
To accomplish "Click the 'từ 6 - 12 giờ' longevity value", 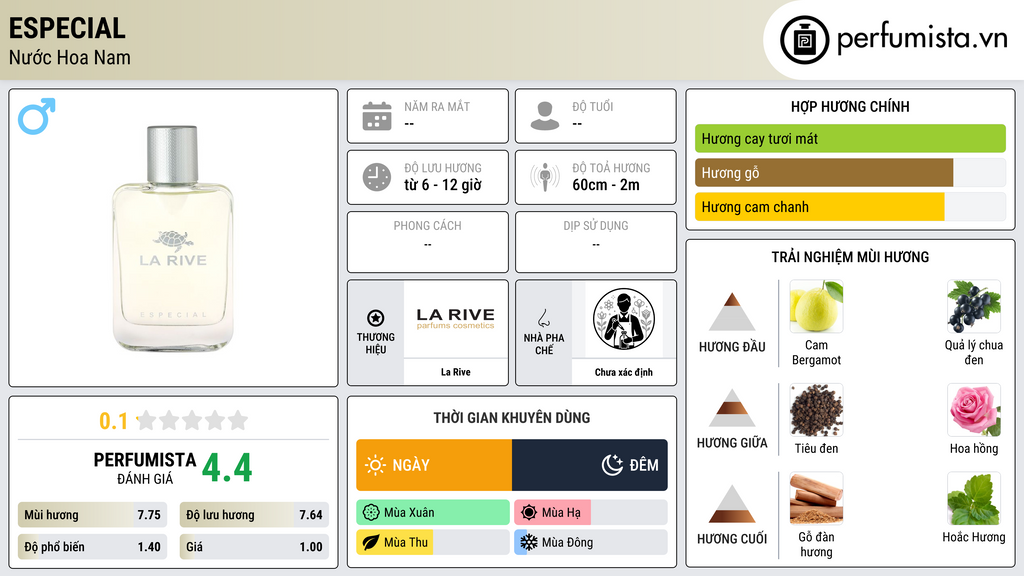I will [x=443, y=185].
